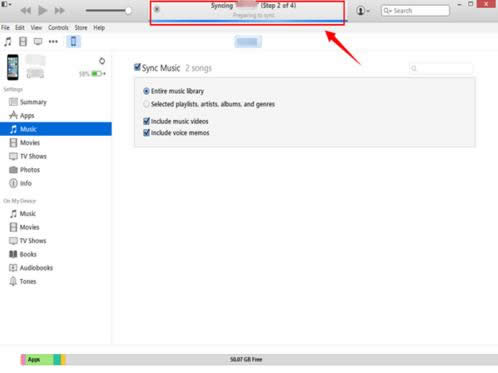The height and width of the screenshot is (373, 498).
Task: Open the mini player menu icon
Action: point(6,4)
